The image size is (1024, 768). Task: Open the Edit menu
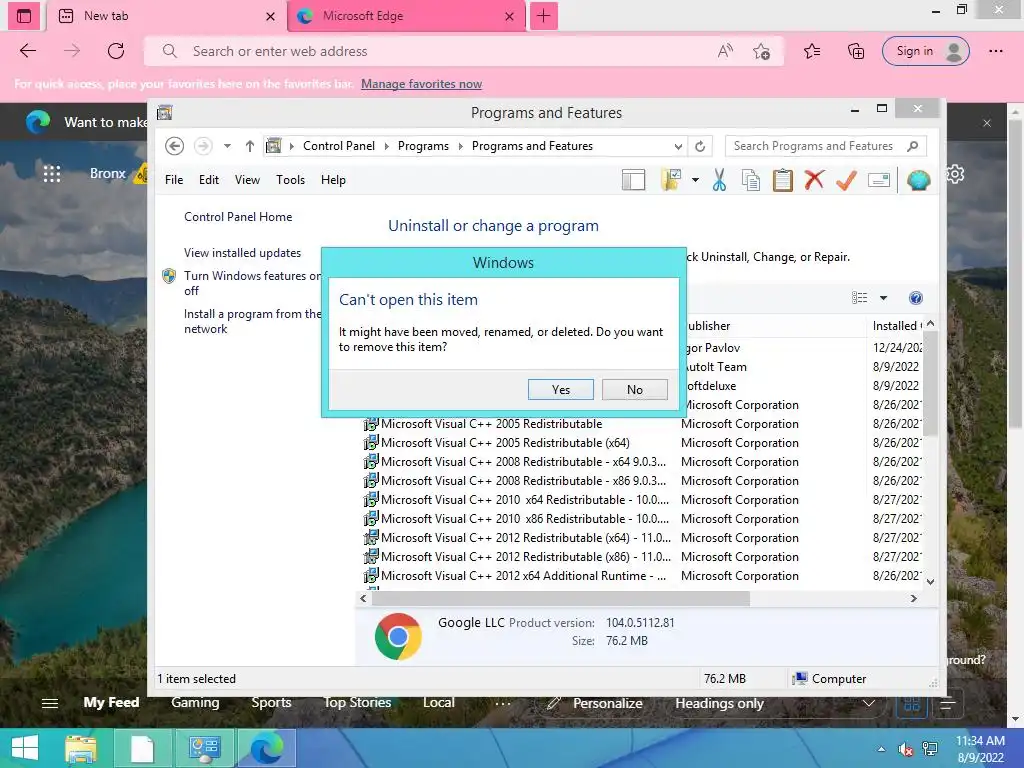(x=209, y=180)
